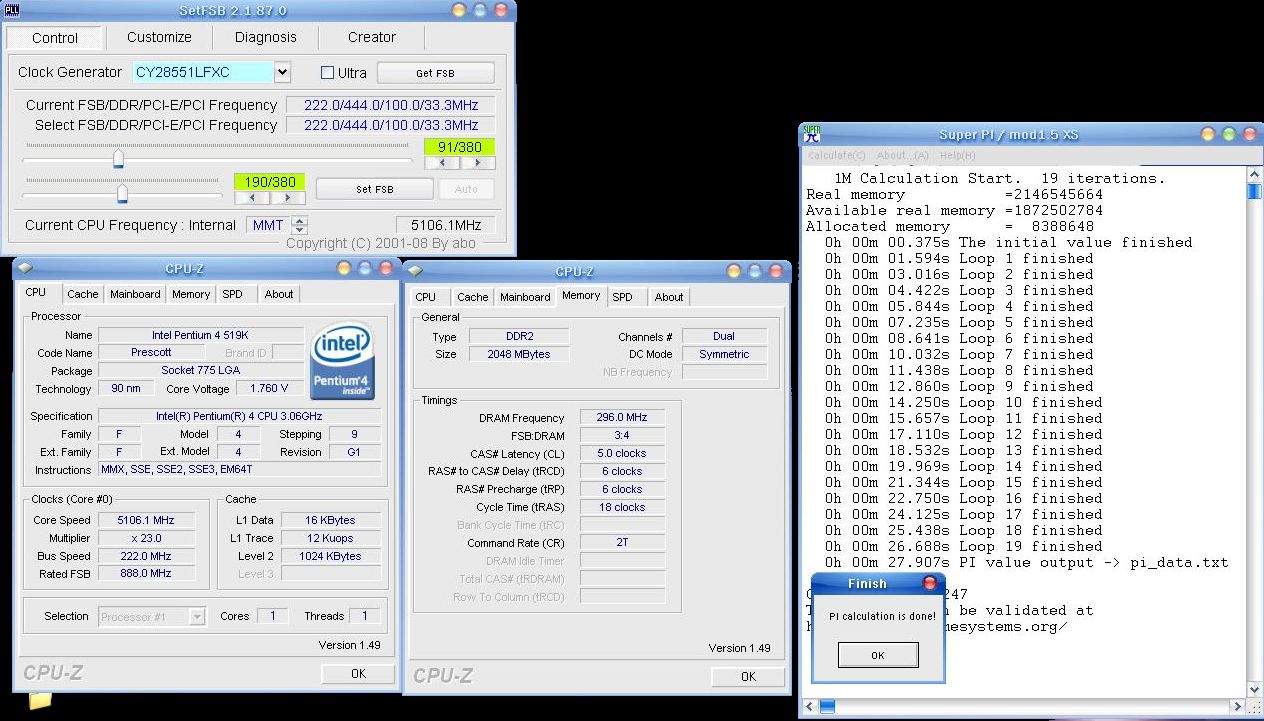Screen dimensions: 1264x721
Task: Increase the 190/380 value with right arrow
Action: coord(288,197)
